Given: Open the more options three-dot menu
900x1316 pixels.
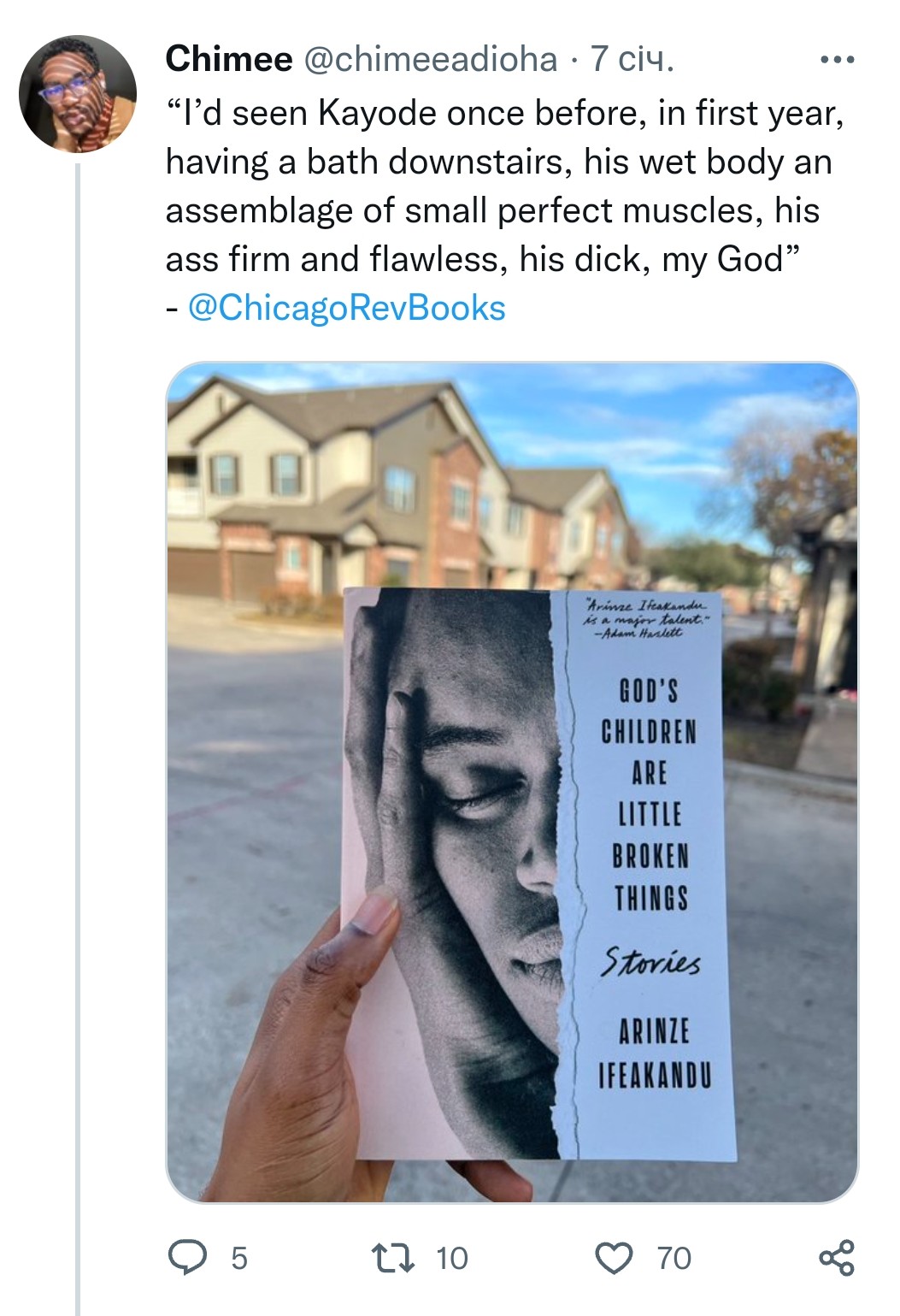Looking at the screenshot, I should pyautogui.click(x=836, y=60).
